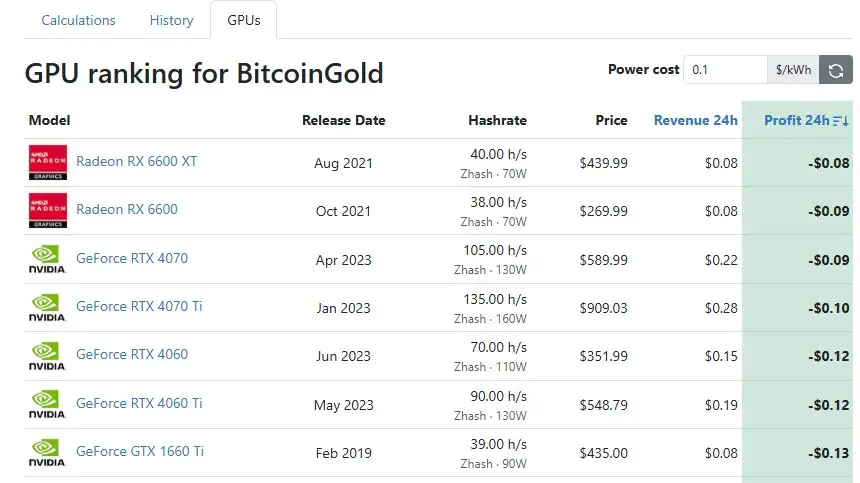
Task: Open the Radeon RX 6600 link
Action: pyautogui.click(x=127, y=209)
